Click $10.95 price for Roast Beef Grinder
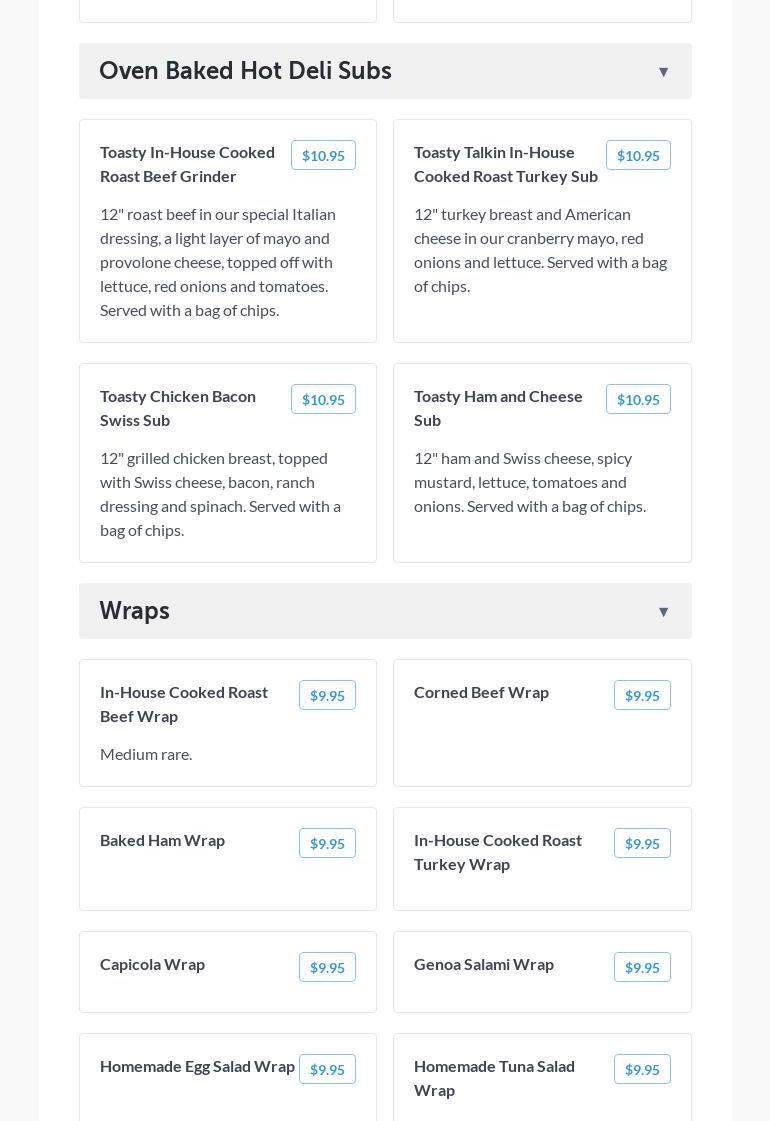Viewport: 770px width, 1121px height. (x=323, y=156)
